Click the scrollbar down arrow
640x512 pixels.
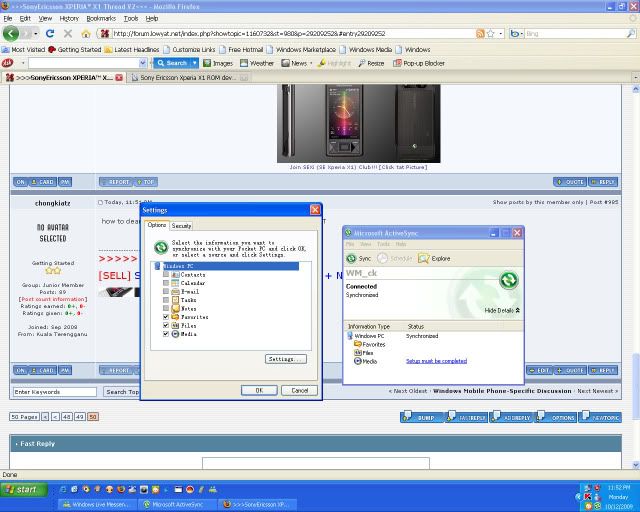coord(636,465)
